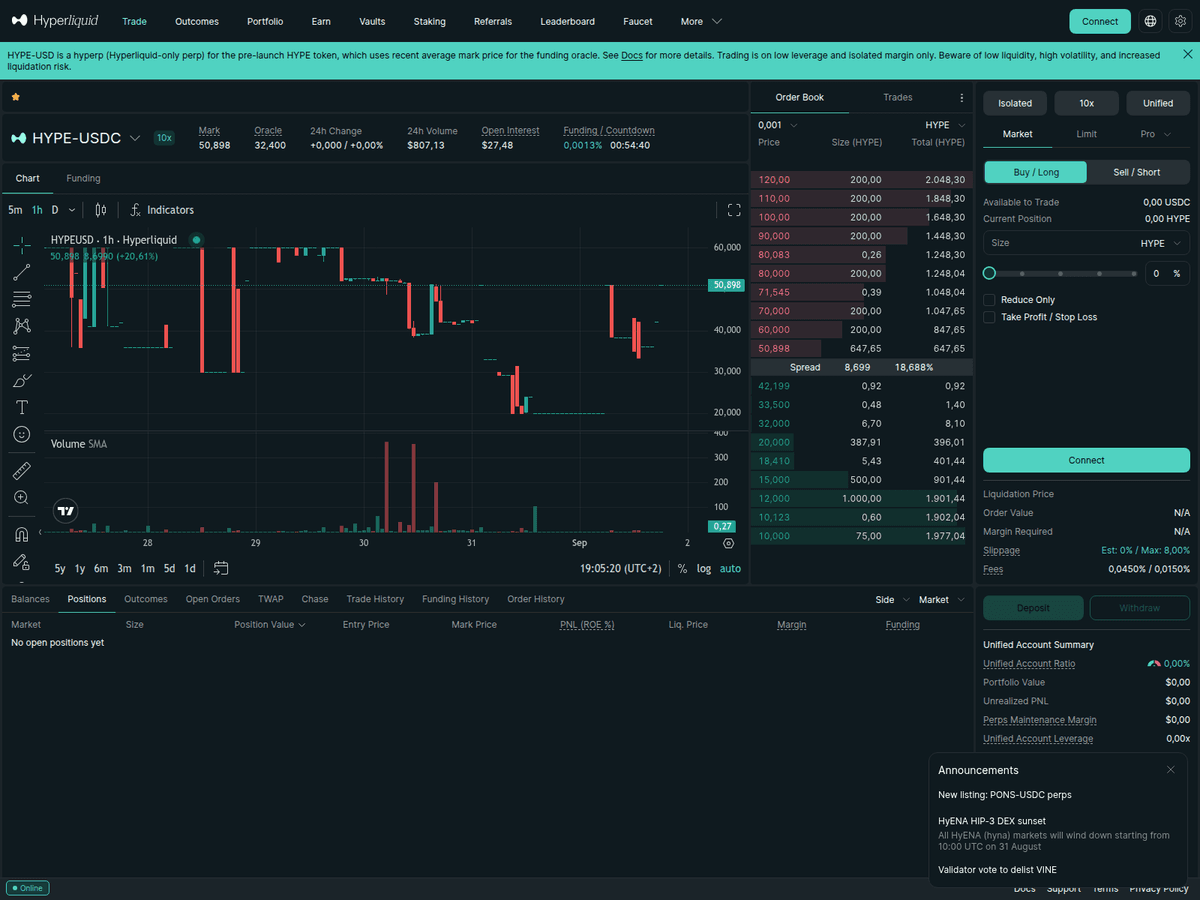Open the chart interval dropdown arrow
This screenshot has width=1200, height=900.
pyautogui.click(x=73, y=210)
